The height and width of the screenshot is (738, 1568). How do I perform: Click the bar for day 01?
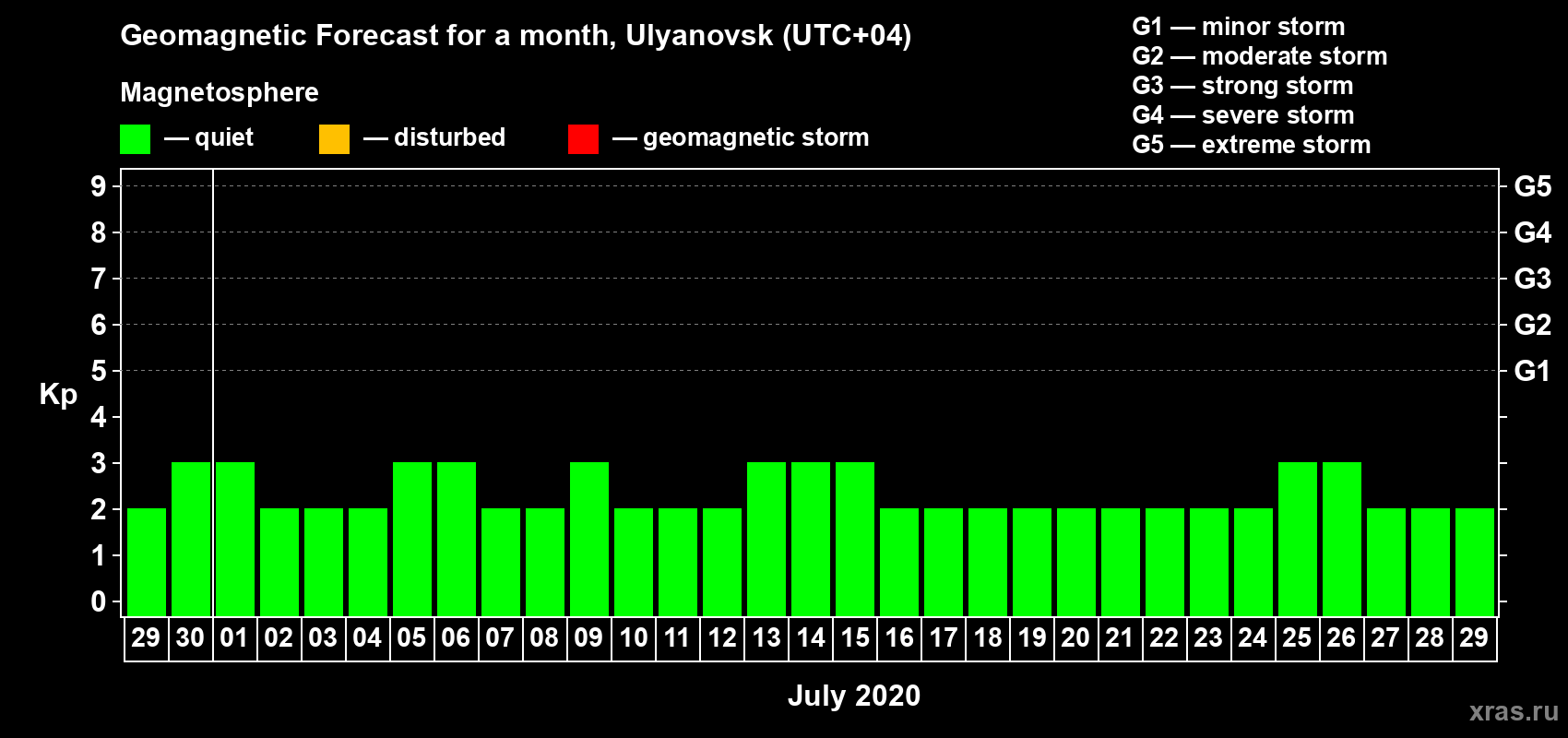coord(235,539)
